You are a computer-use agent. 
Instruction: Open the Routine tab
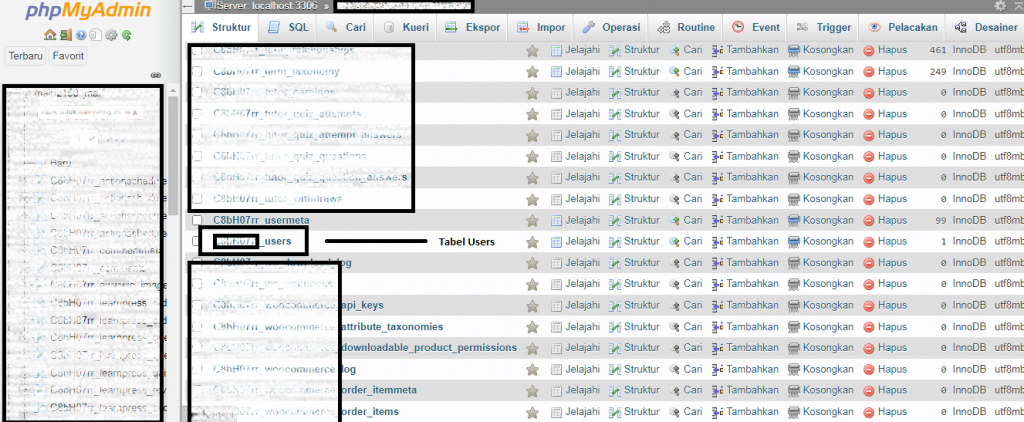[686, 28]
